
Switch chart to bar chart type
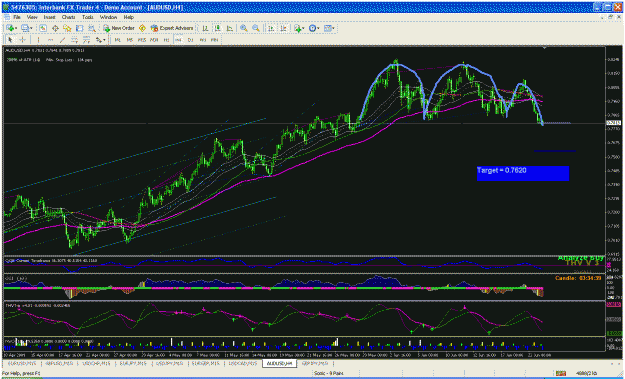[x=205, y=28]
